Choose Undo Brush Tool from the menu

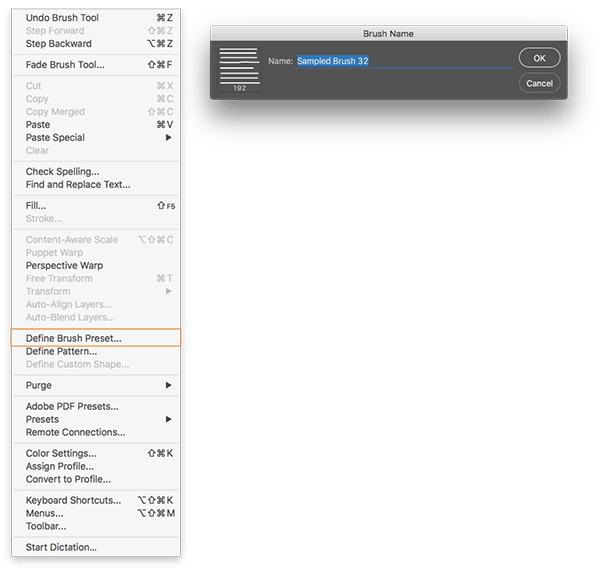click(96, 18)
